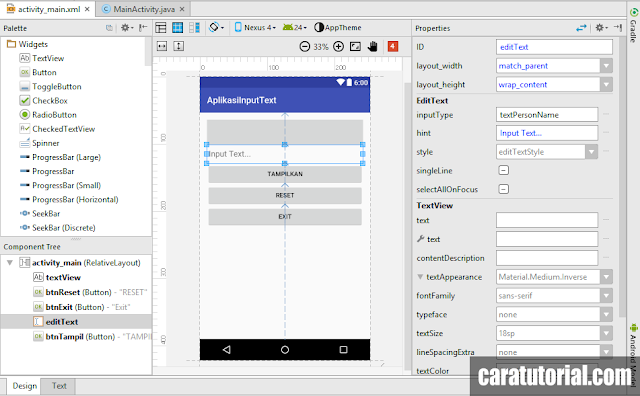Image resolution: width=640 pixels, height=396 pixels.
Task: Toggle horizontal expand width icon
Action: click(x=162, y=46)
